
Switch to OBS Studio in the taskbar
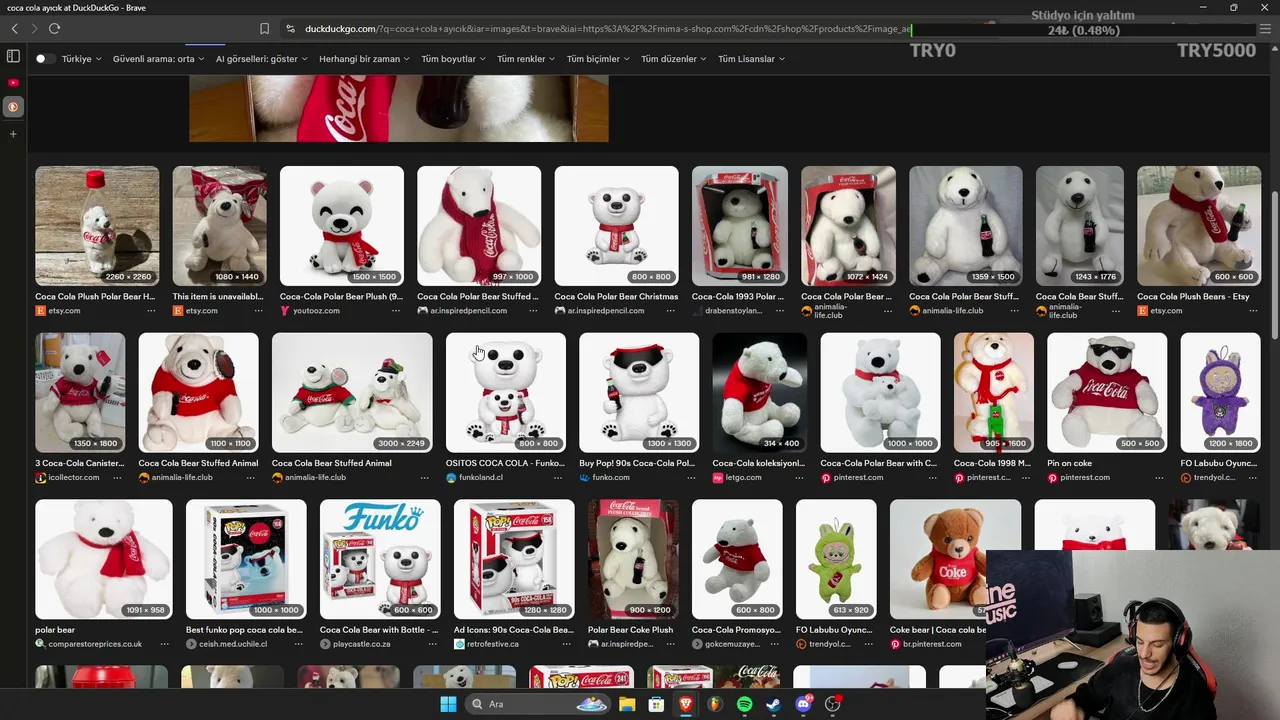832,704
